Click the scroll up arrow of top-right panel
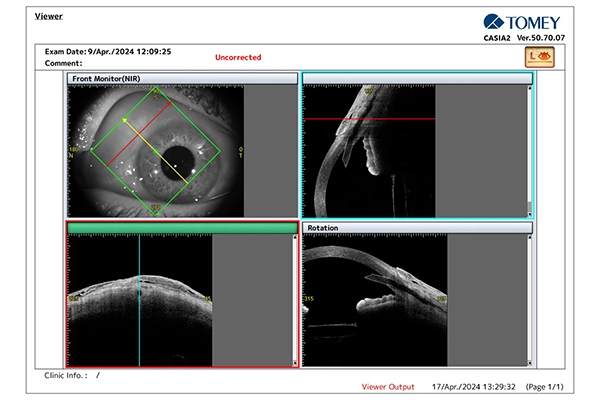Viewport: 600px width, 400px height. [530, 88]
